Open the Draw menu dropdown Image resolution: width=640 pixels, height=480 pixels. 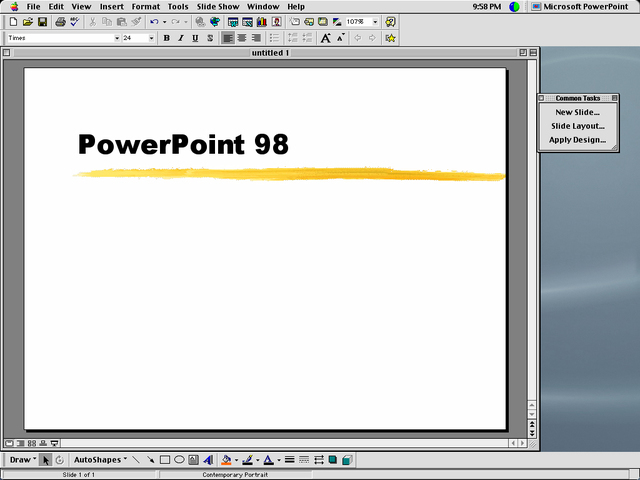point(23,460)
